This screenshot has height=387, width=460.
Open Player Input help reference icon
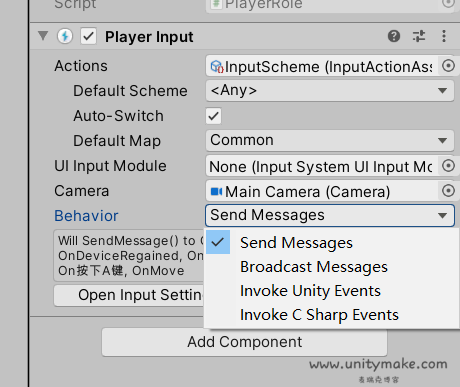(x=394, y=36)
